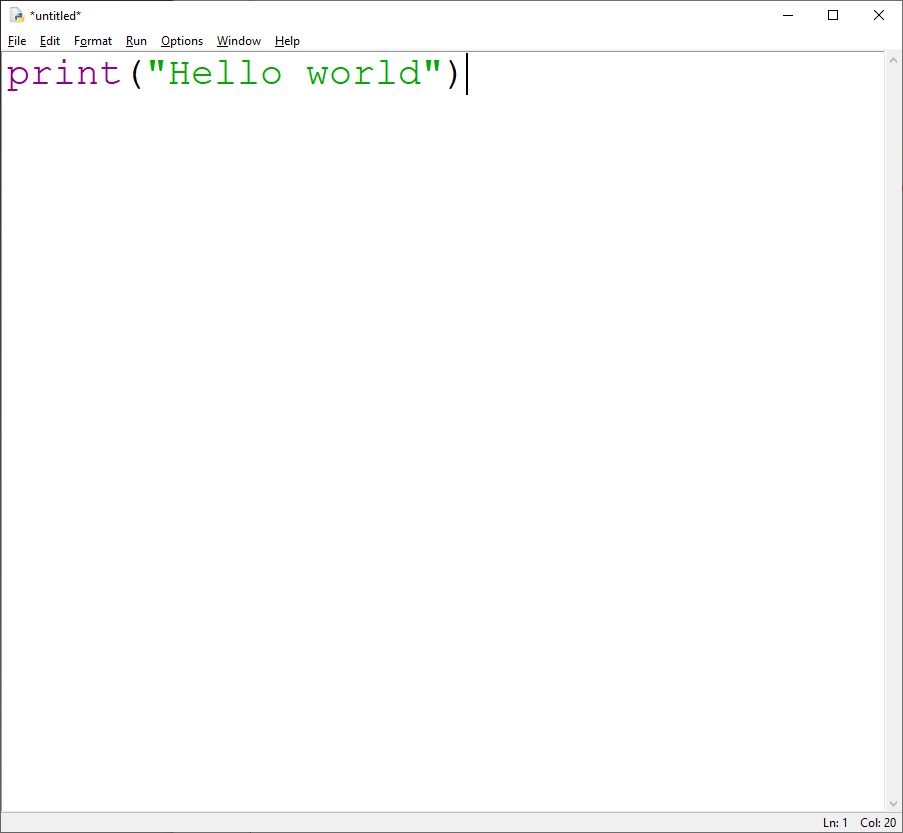Click the Ln: 1 status indicator
Viewport: 903px width, 833px height.
coord(835,823)
